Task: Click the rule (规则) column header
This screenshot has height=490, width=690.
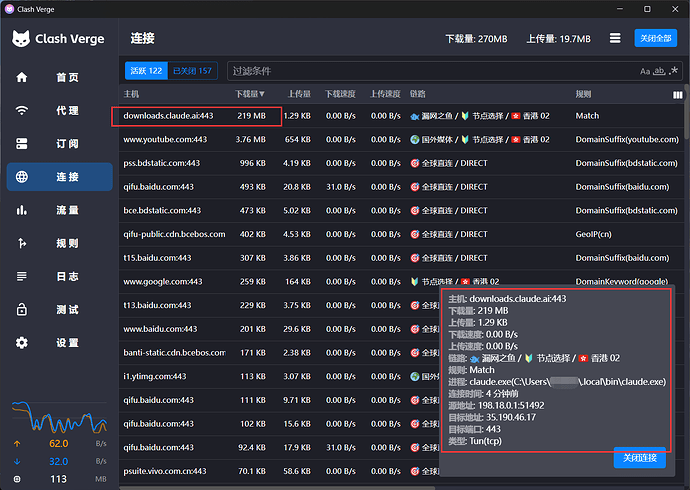Action: coord(584,94)
